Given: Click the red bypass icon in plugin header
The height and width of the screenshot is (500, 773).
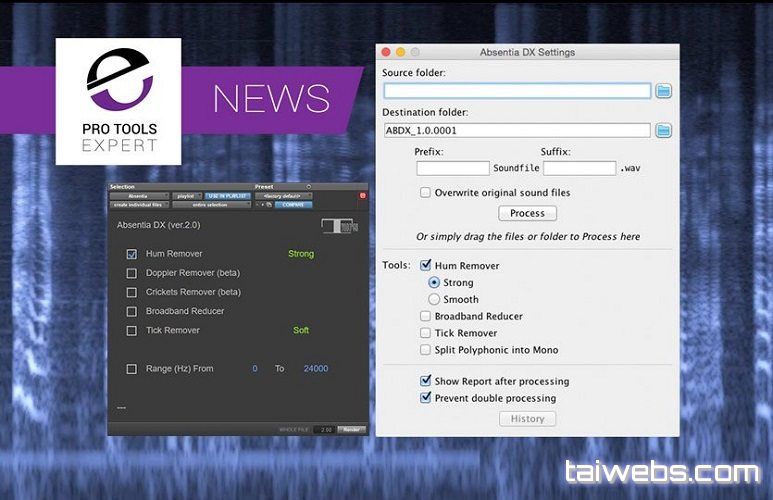Looking at the screenshot, I should pyautogui.click(x=363, y=196).
